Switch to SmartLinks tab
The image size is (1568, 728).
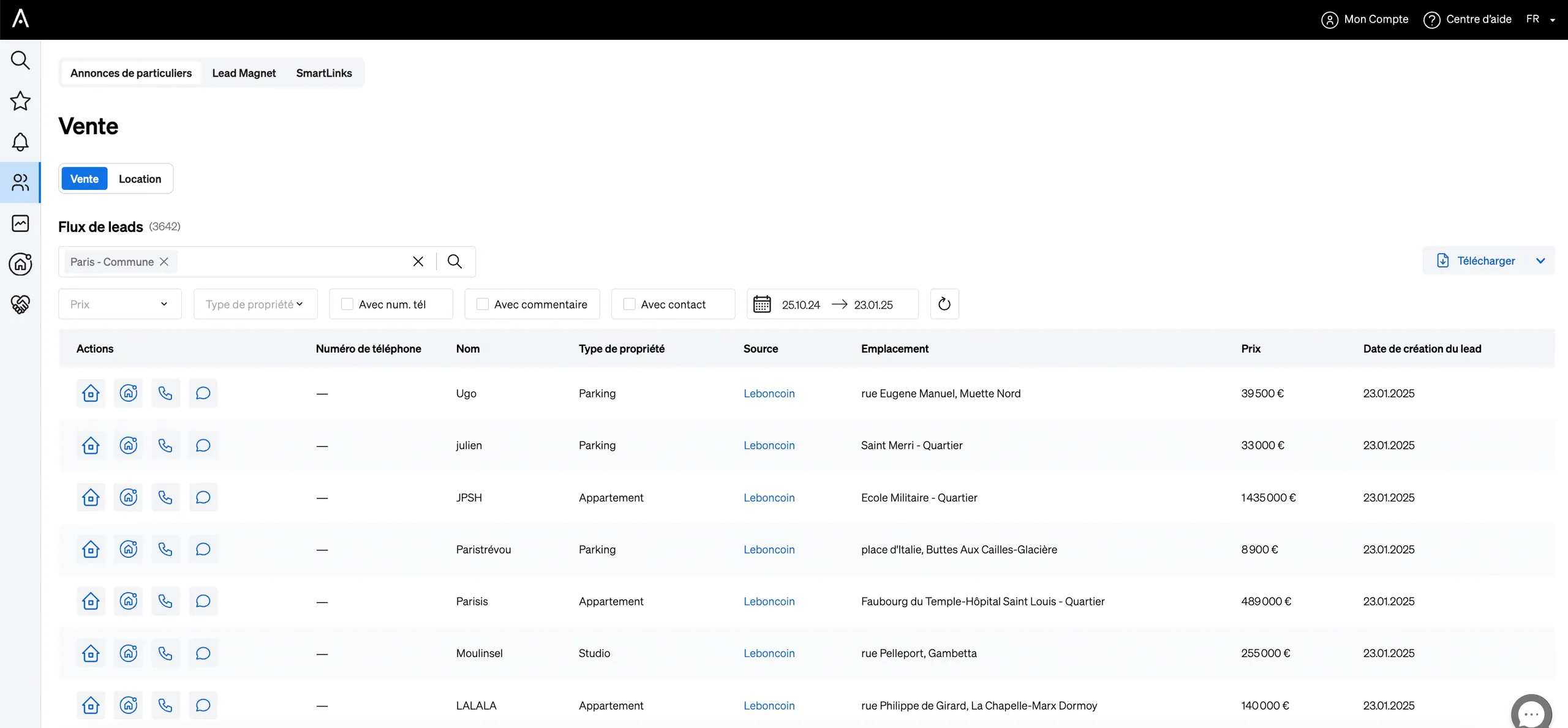pos(324,73)
